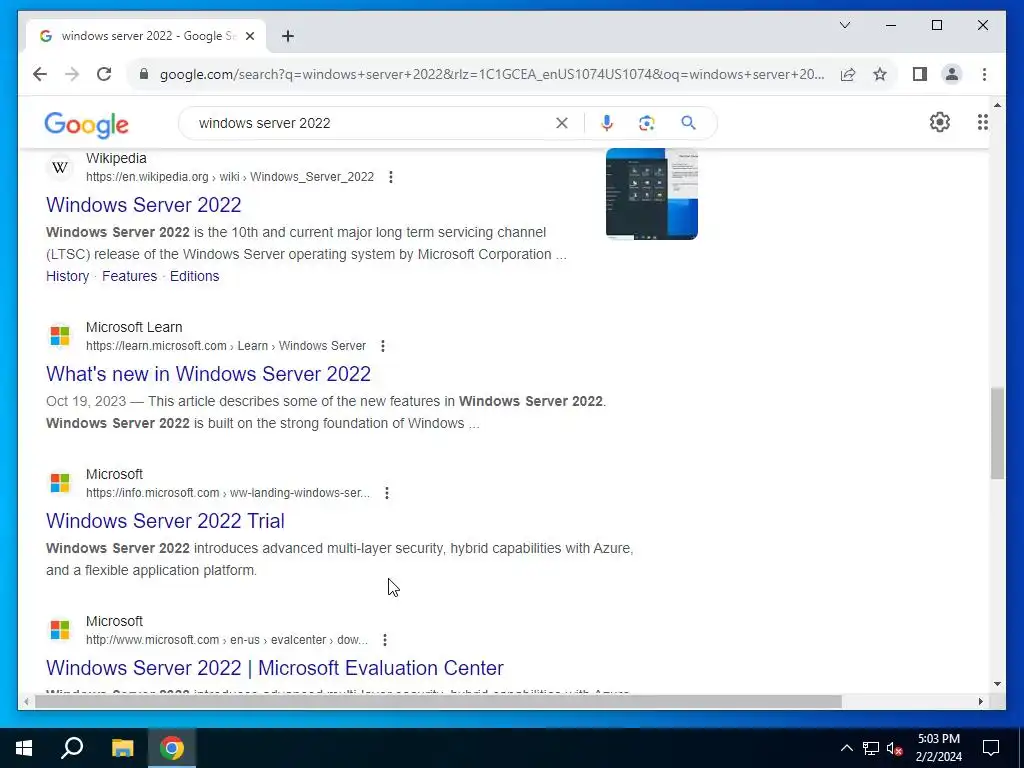The width and height of the screenshot is (1024, 768).
Task: Share this page from address bar
Action: [x=848, y=74]
